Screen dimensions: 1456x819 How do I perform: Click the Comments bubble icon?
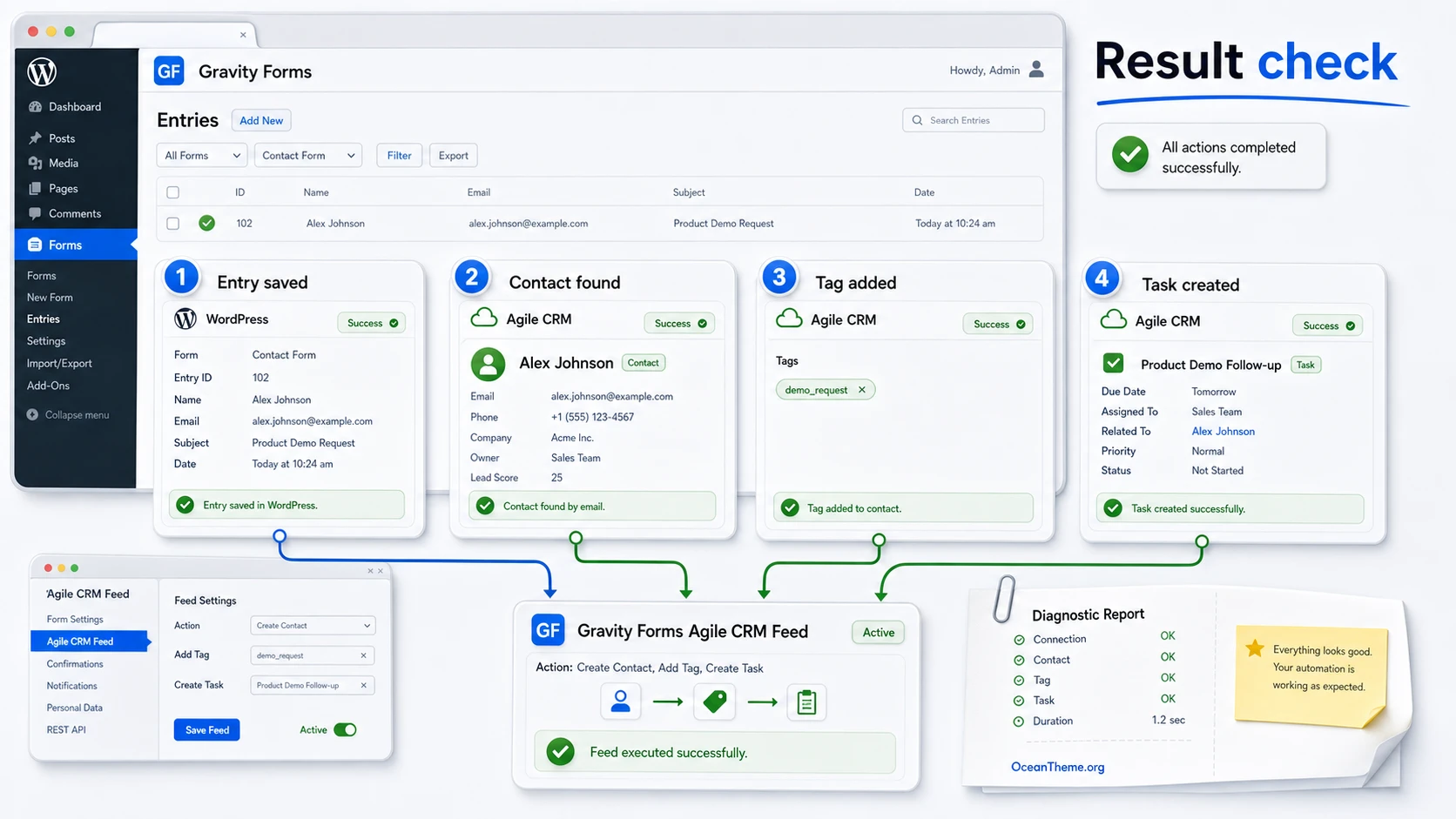pos(35,213)
